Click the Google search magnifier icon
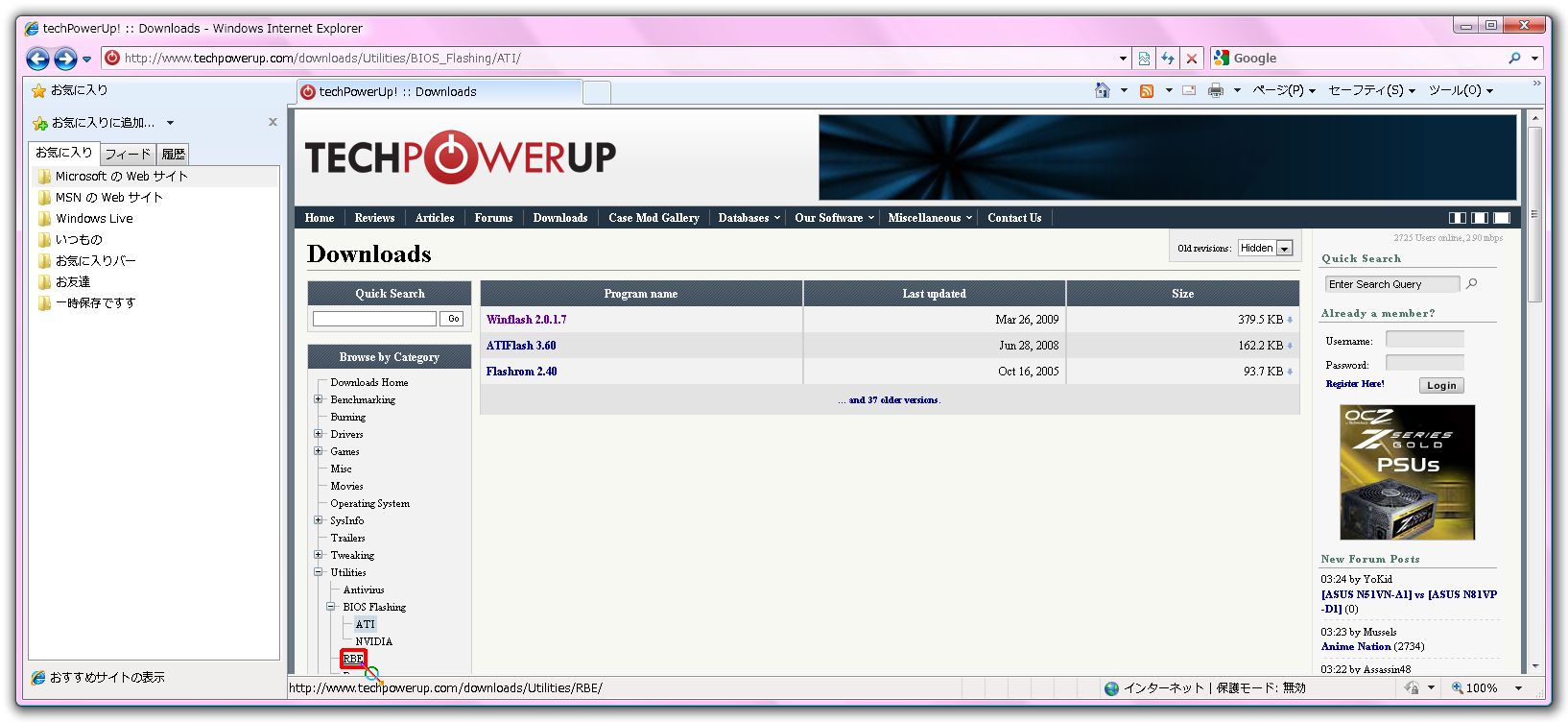 tap(1514, 59)
